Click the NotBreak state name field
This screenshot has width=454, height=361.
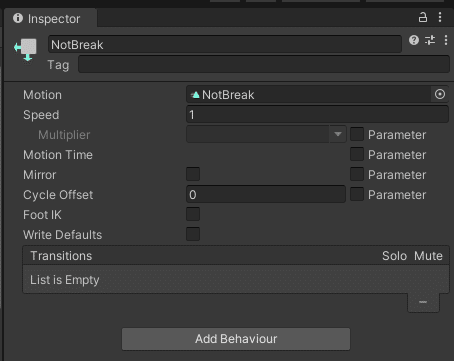pyautogui.click(x=225, y=44)
